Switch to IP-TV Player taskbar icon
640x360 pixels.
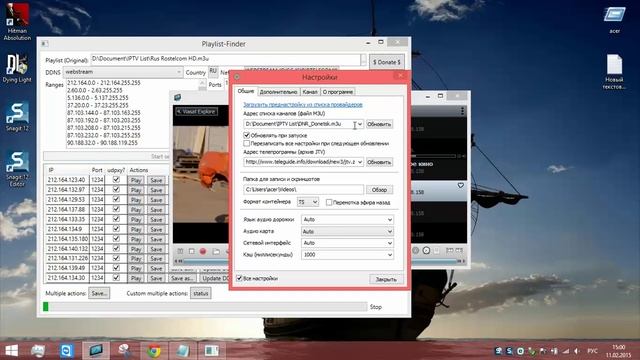[x=96, y=351]
